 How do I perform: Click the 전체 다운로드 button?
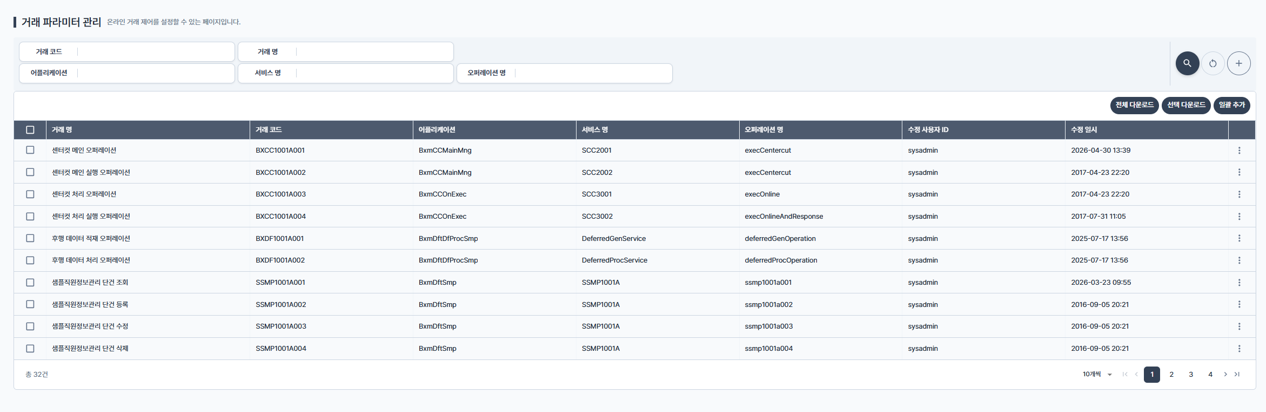1135,105
